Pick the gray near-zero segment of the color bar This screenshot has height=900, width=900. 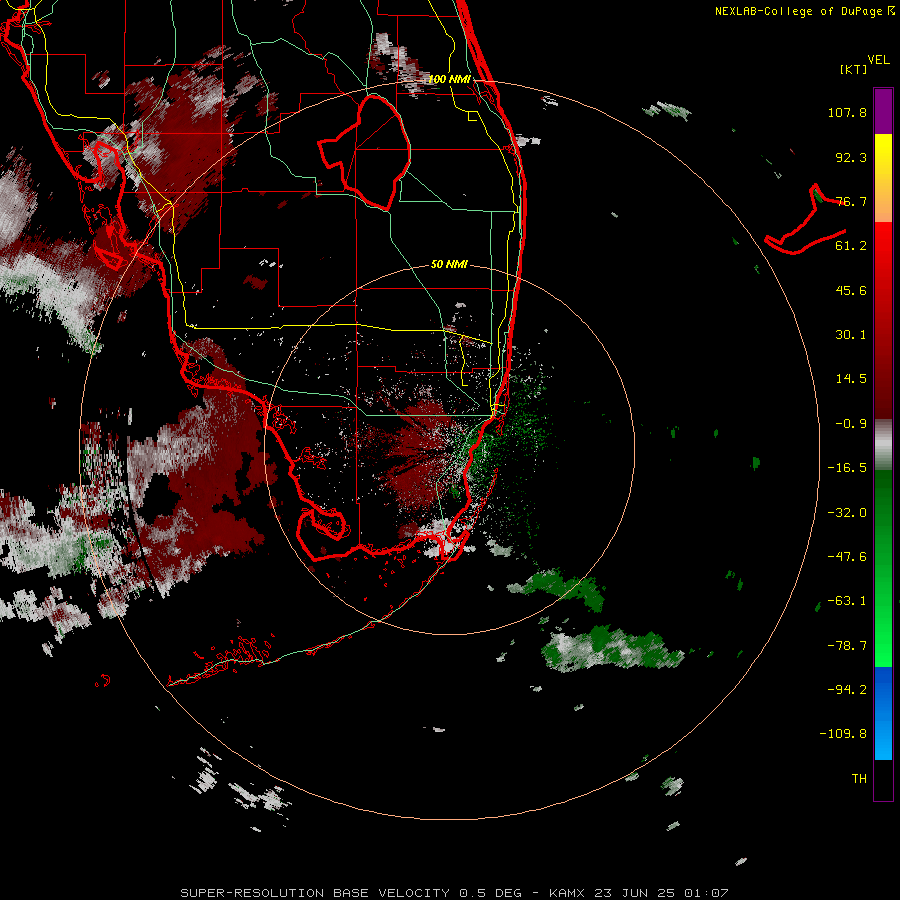pyautogui.click(x=883, y=445)
